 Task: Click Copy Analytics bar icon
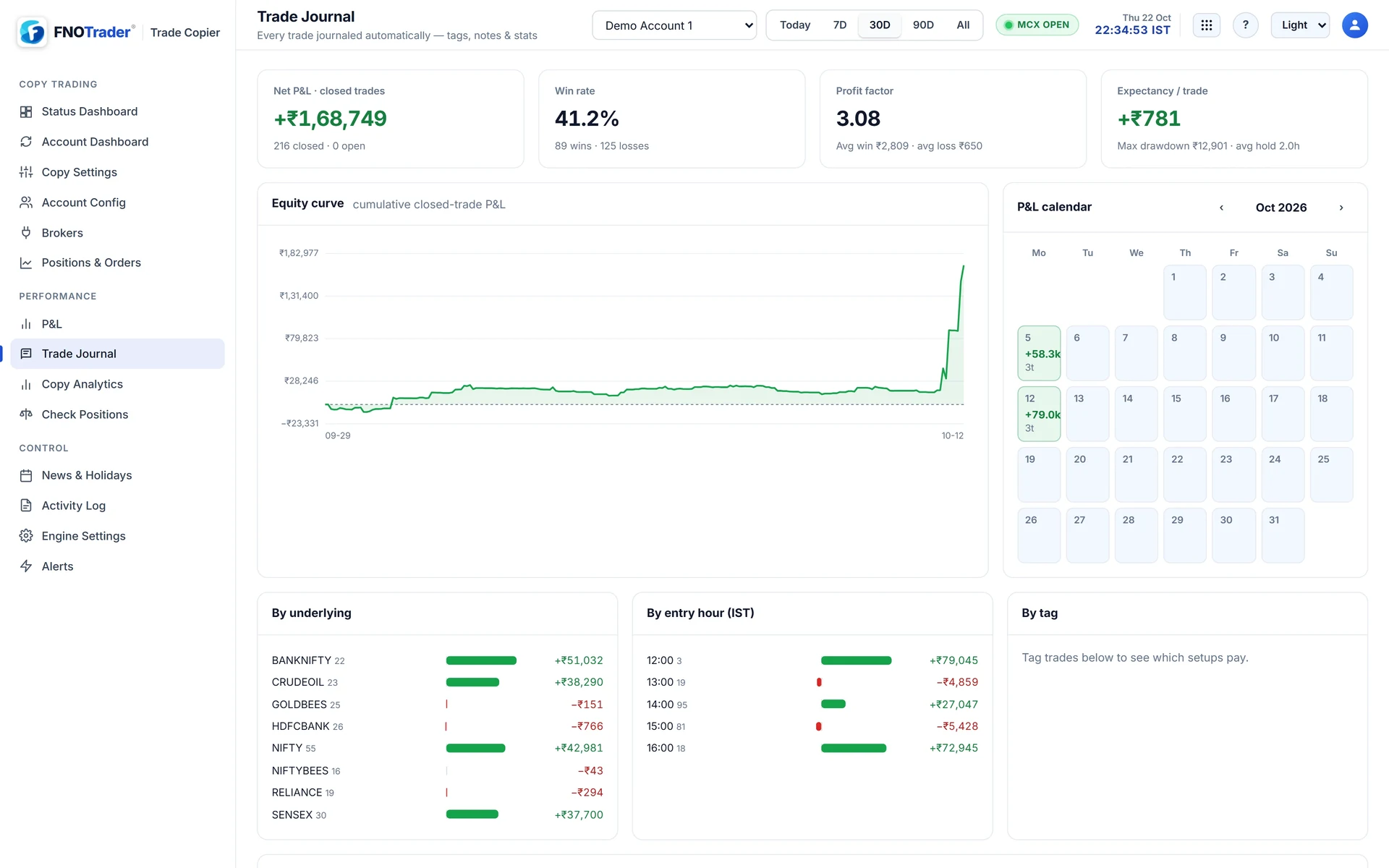(26, 384)
